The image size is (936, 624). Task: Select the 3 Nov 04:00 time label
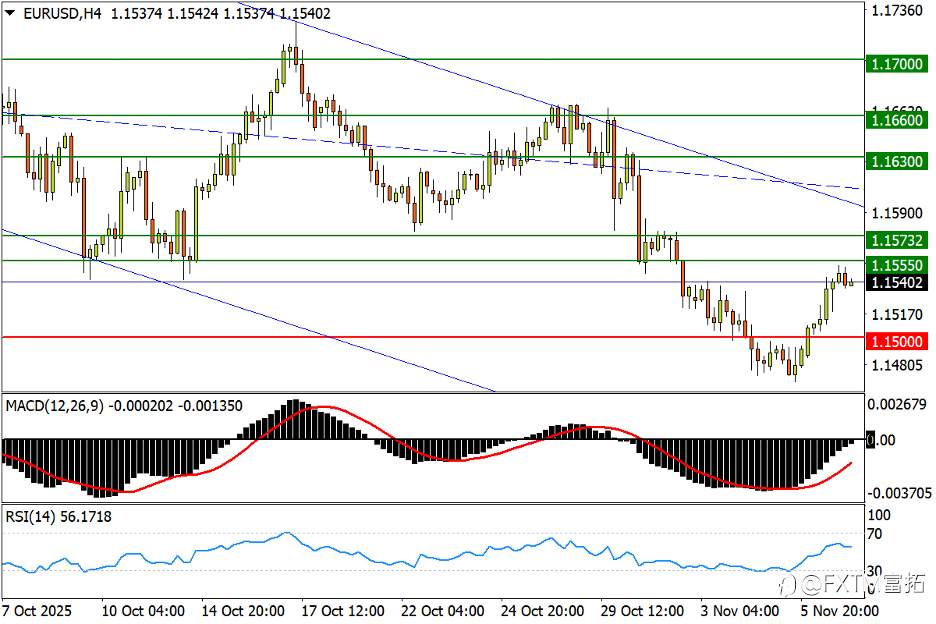pyautogui.click(x=740, y=611)
